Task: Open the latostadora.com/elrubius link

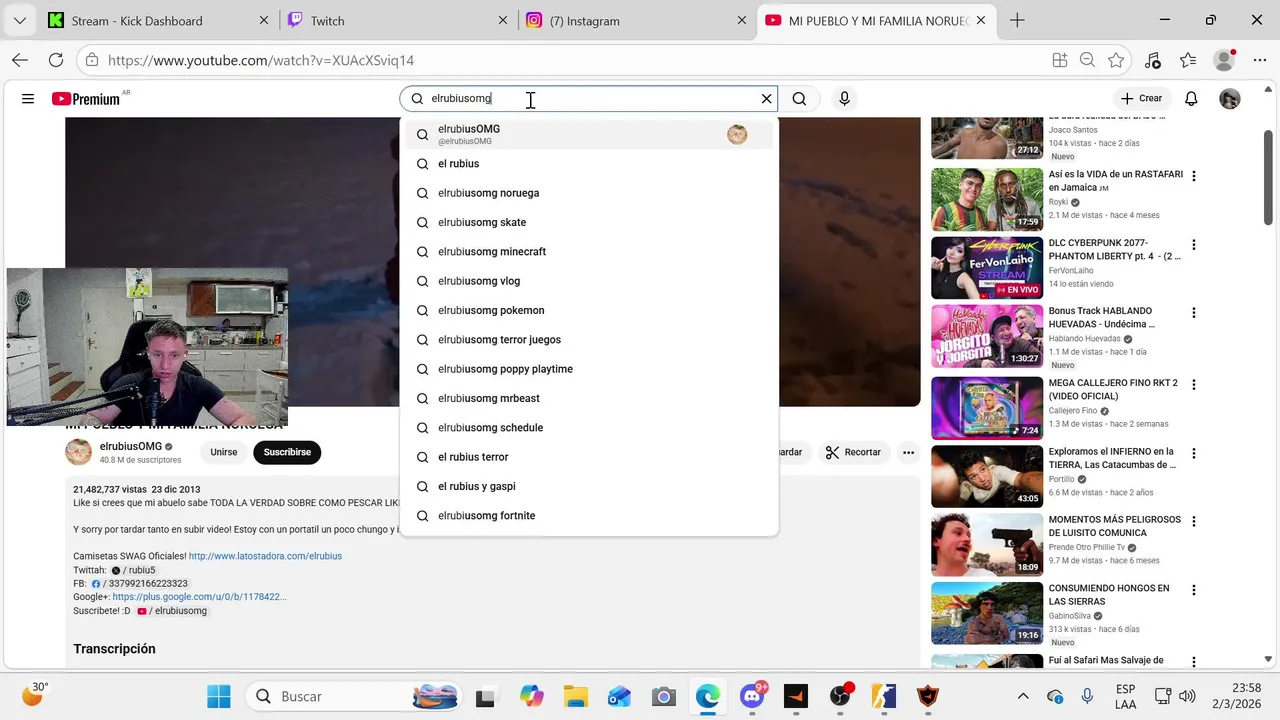Action: point(265,556)
